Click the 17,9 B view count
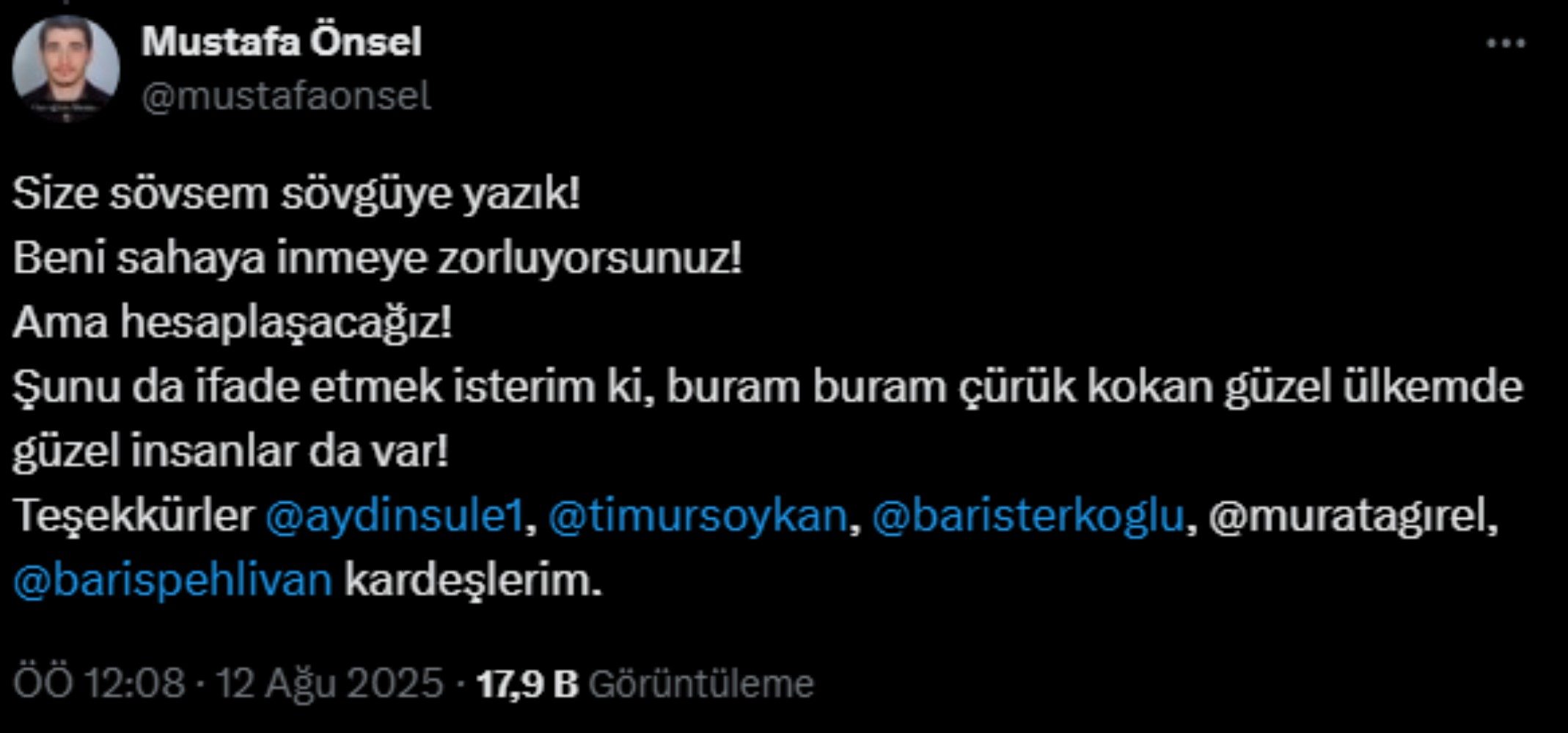The image size is (1568, 733). [x=527, y=683]
